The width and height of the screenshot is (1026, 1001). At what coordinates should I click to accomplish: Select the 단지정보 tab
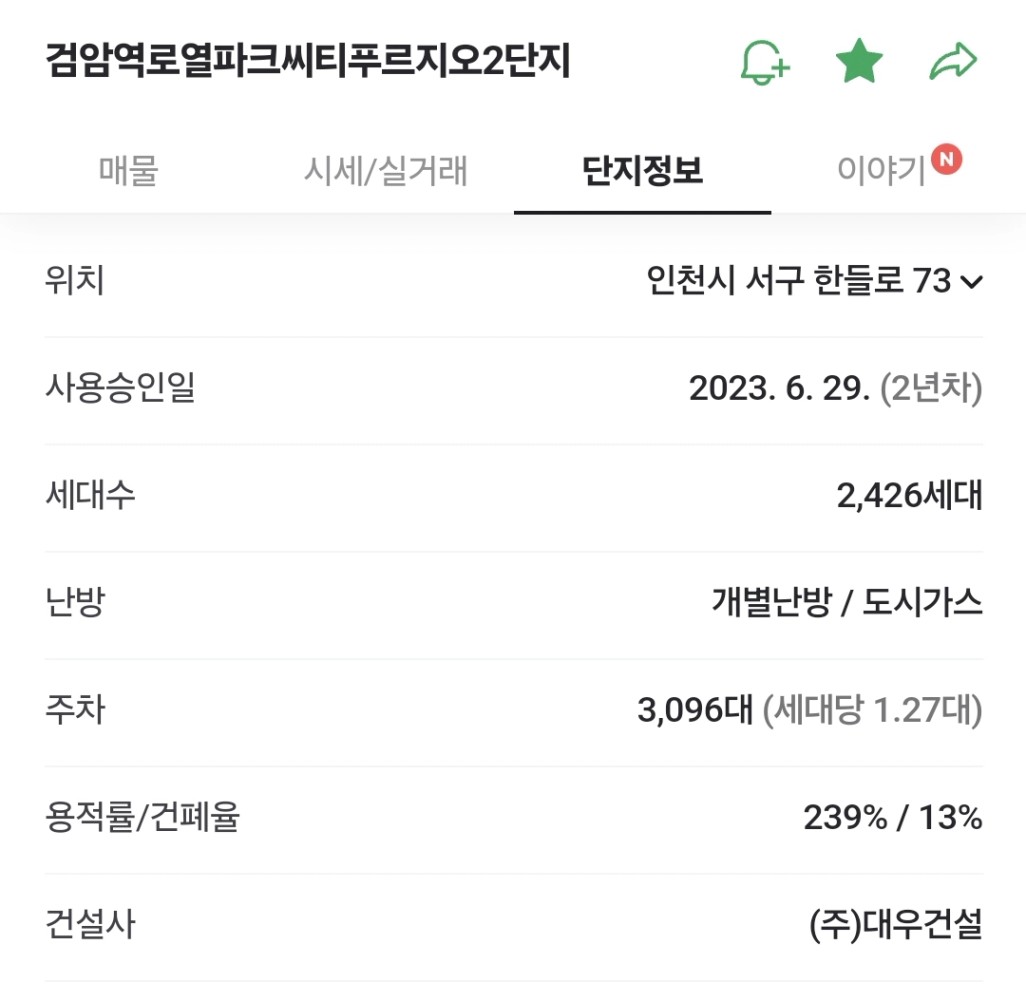pos(643,170)
